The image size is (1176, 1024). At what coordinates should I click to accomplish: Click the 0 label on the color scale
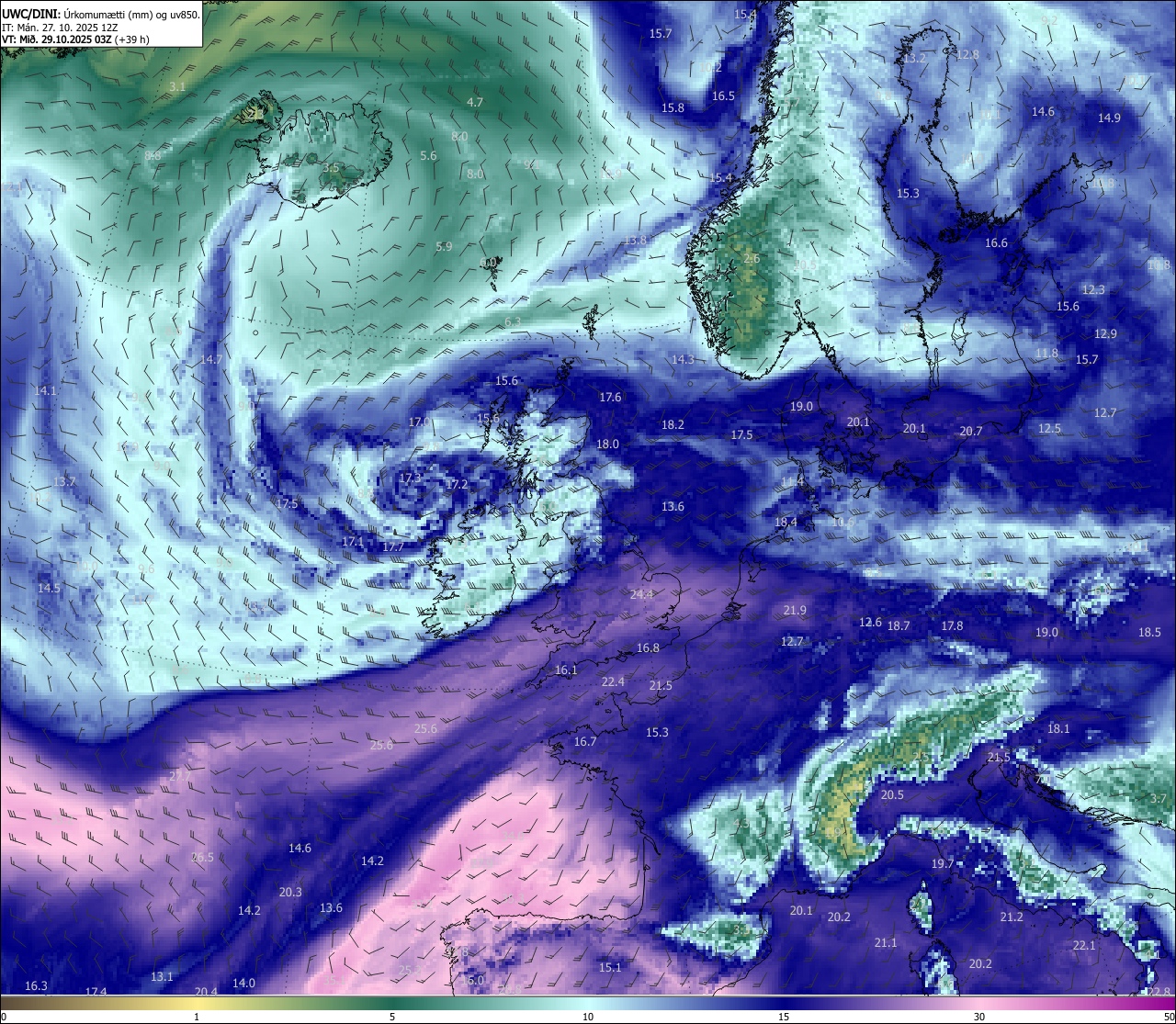[3, 1017]
